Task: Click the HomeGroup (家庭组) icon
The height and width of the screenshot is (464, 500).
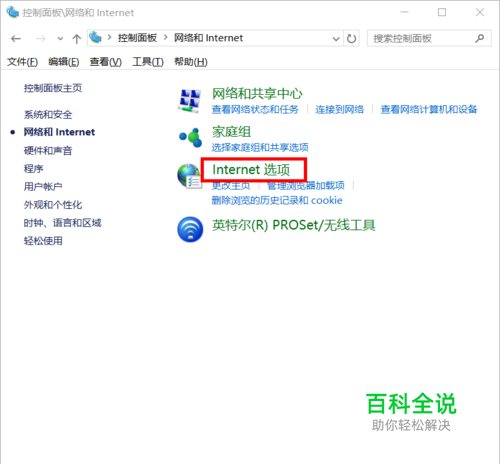Action: [190, 137]
